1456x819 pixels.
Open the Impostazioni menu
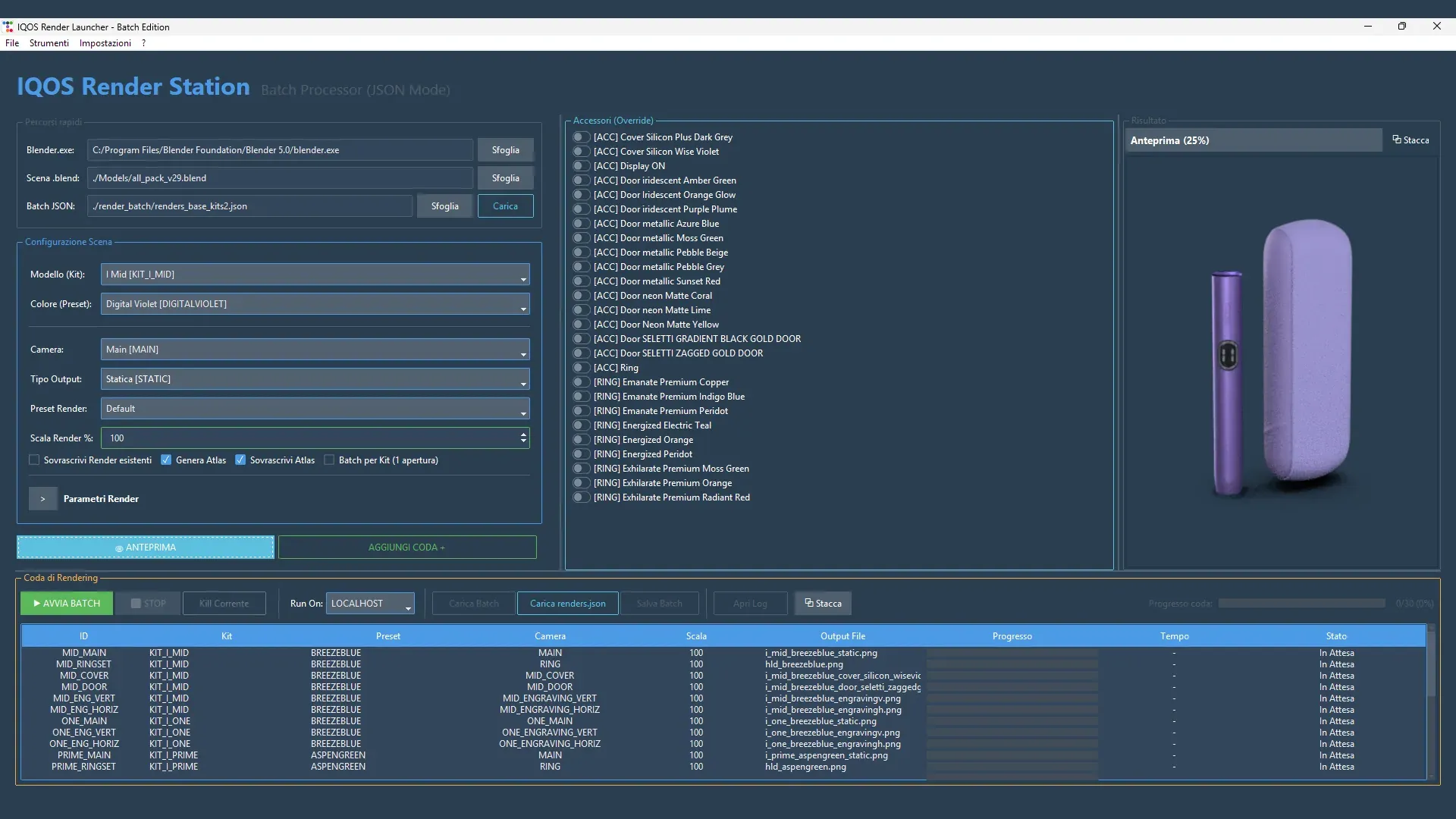pos(105,43)
